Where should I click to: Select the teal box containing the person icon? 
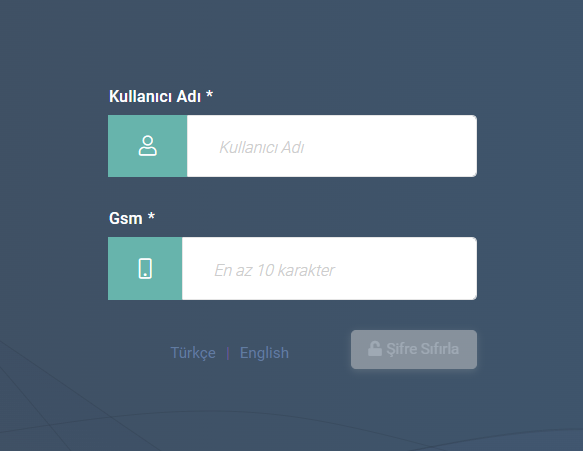click(148, 146)
